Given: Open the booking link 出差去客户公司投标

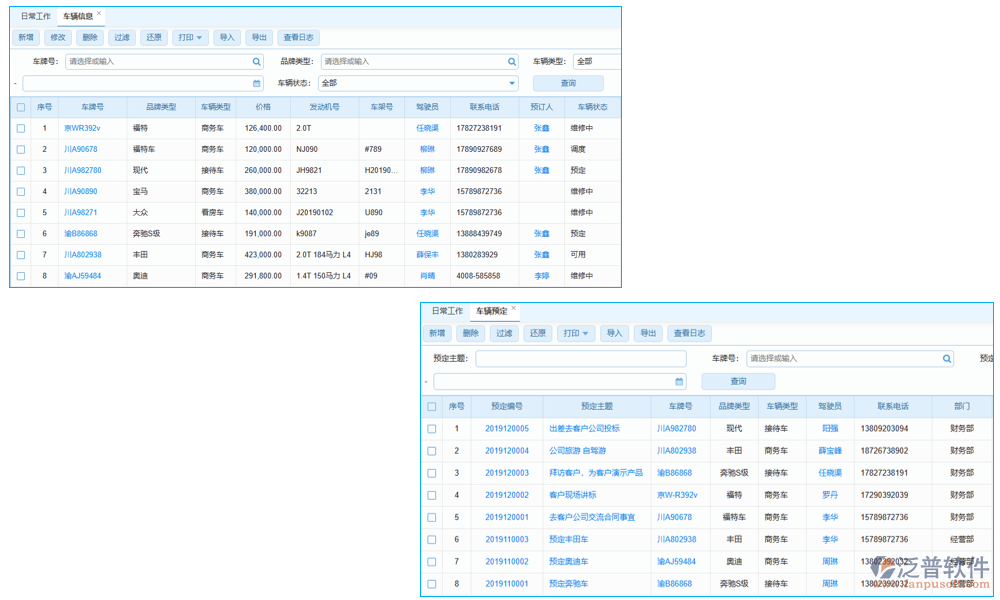Looking at the screenshot, I should pyautogui.click(x=584, y=429).
